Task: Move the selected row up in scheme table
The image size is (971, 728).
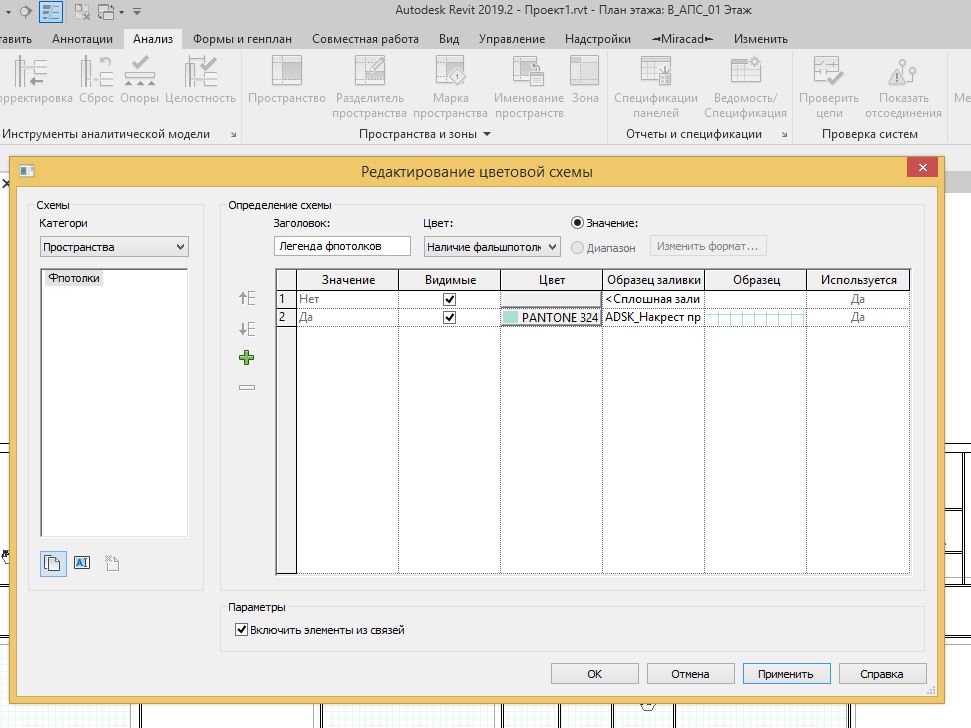Action: (246, 298)
